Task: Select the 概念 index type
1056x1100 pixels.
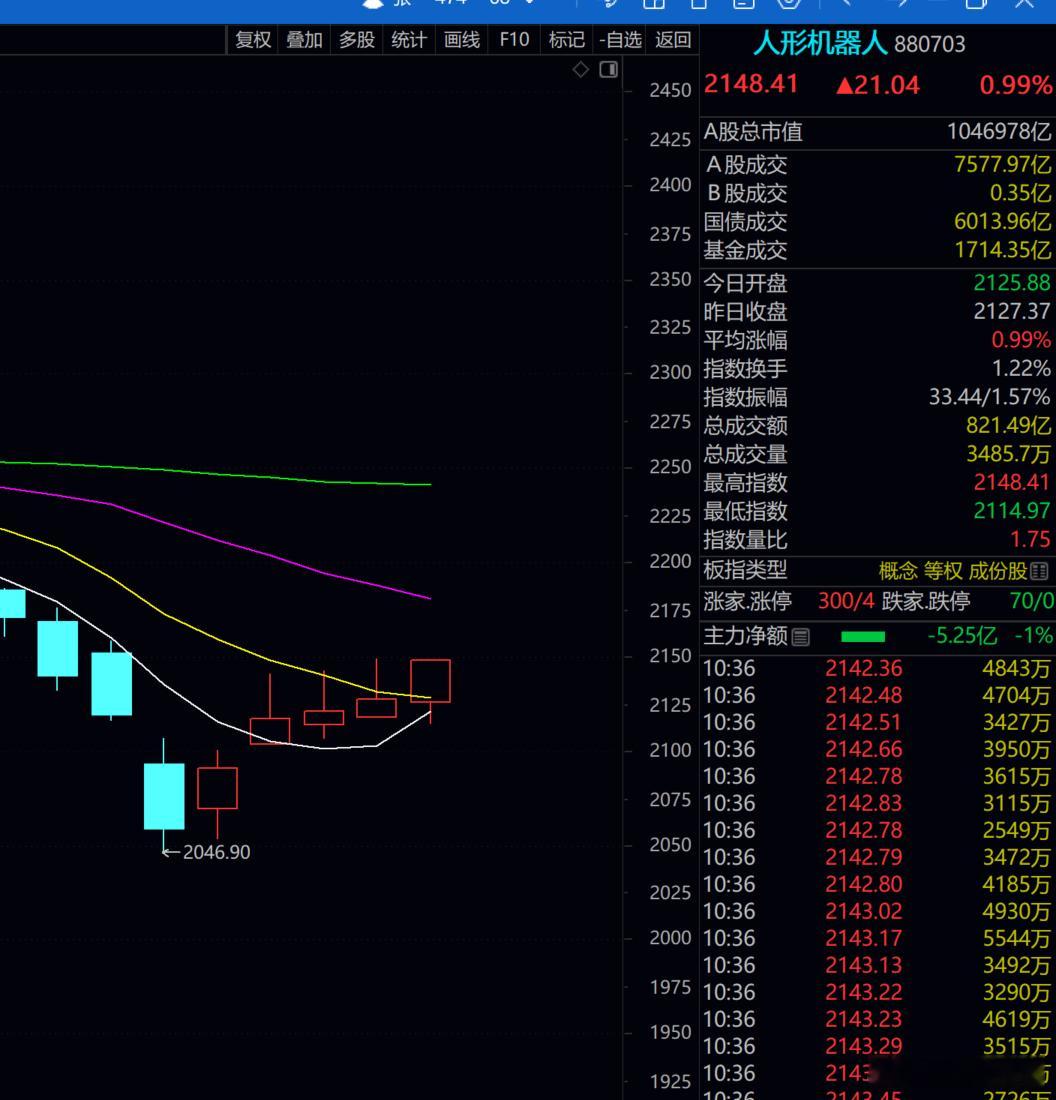Action: pos(898,571)
